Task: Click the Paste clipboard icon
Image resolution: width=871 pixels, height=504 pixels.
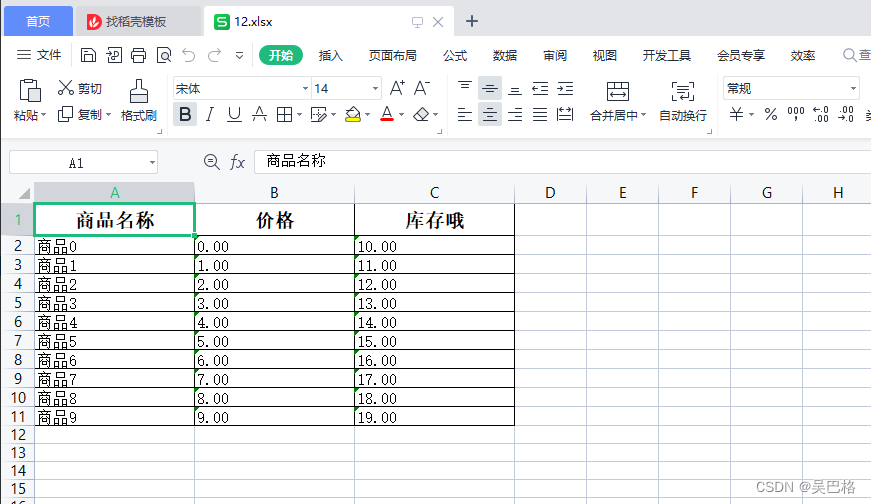Action: pos(29,90)
